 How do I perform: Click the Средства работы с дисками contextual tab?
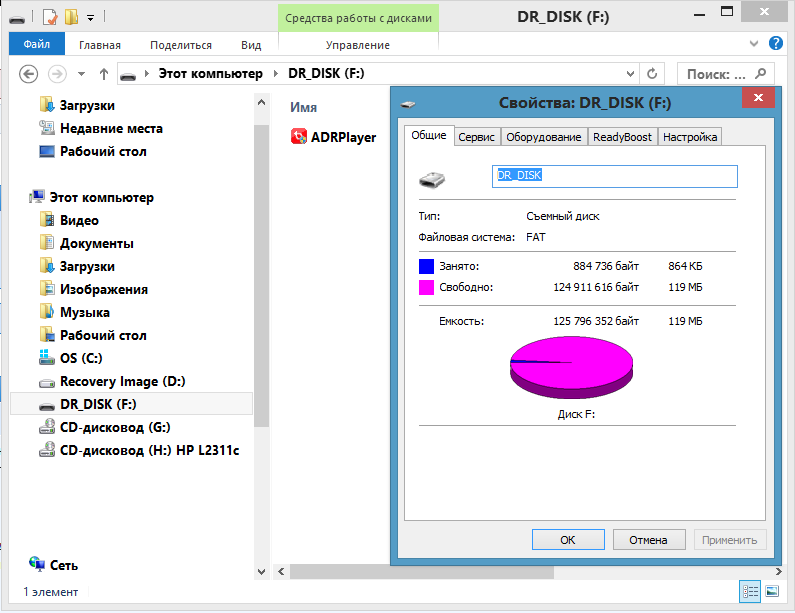pos(358,18)
